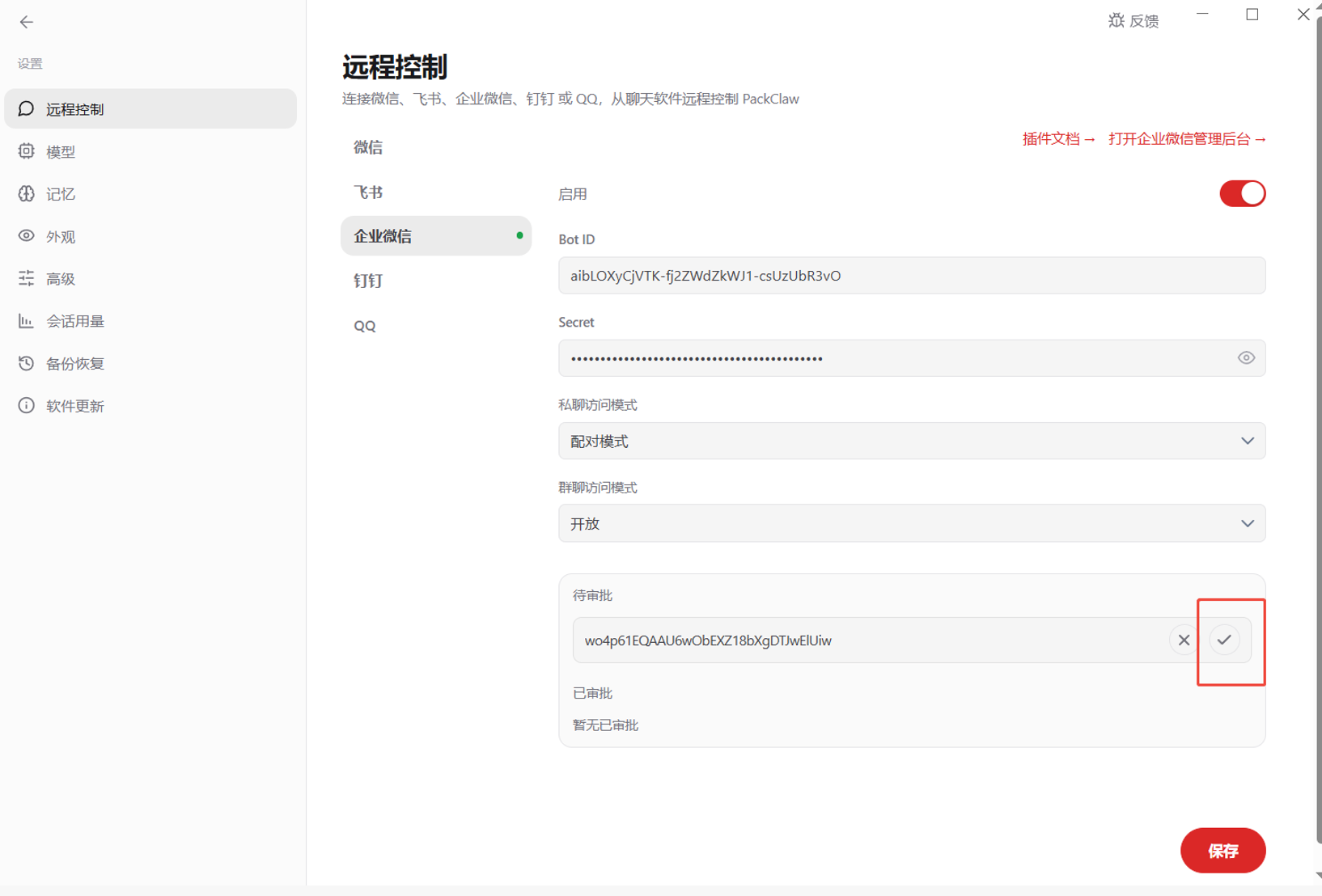Screen dimensions: 1322x896
Task: Select the QQ tab
Action: tap(436, 326)
